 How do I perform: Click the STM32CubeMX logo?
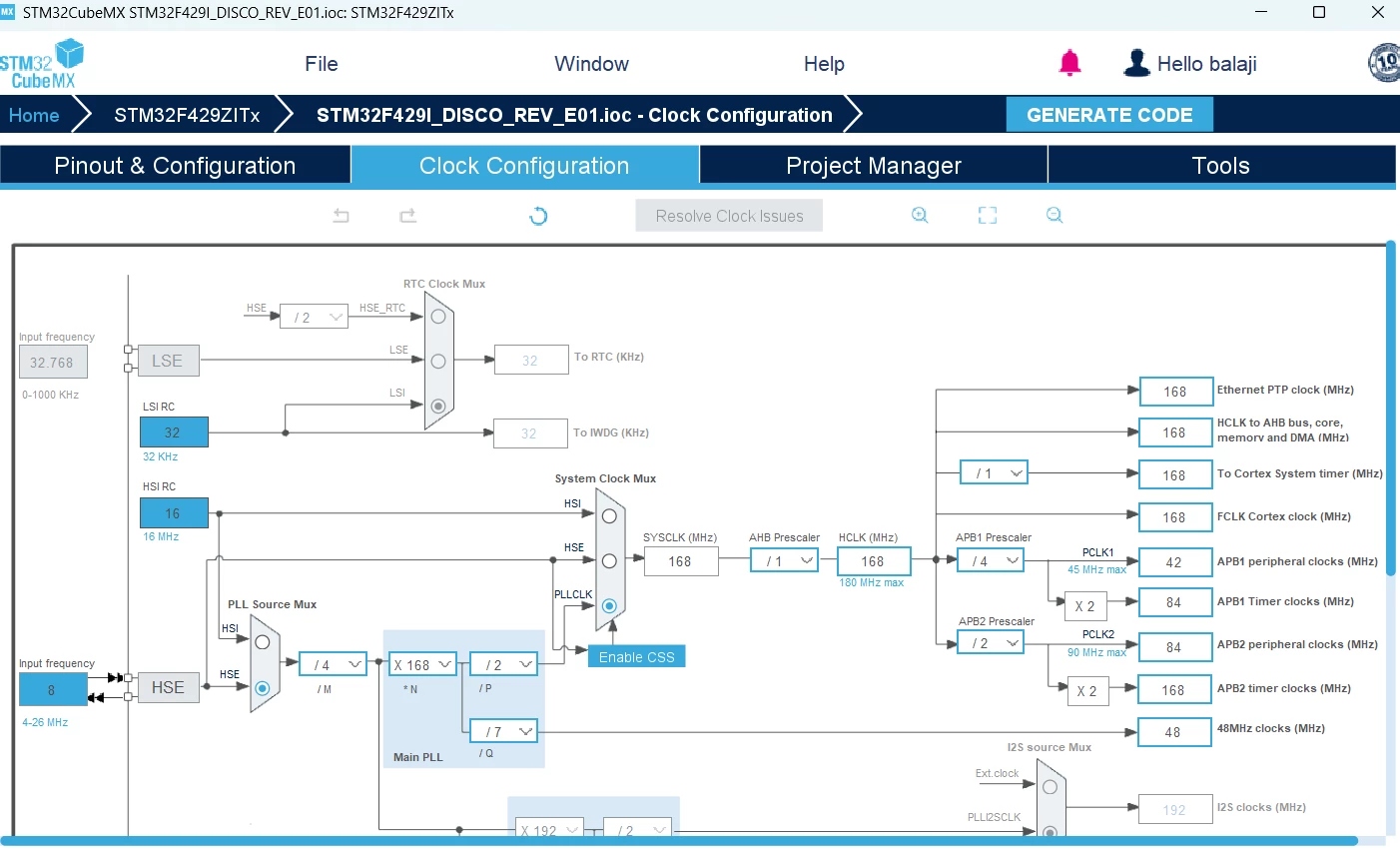[x=41, y=63]
